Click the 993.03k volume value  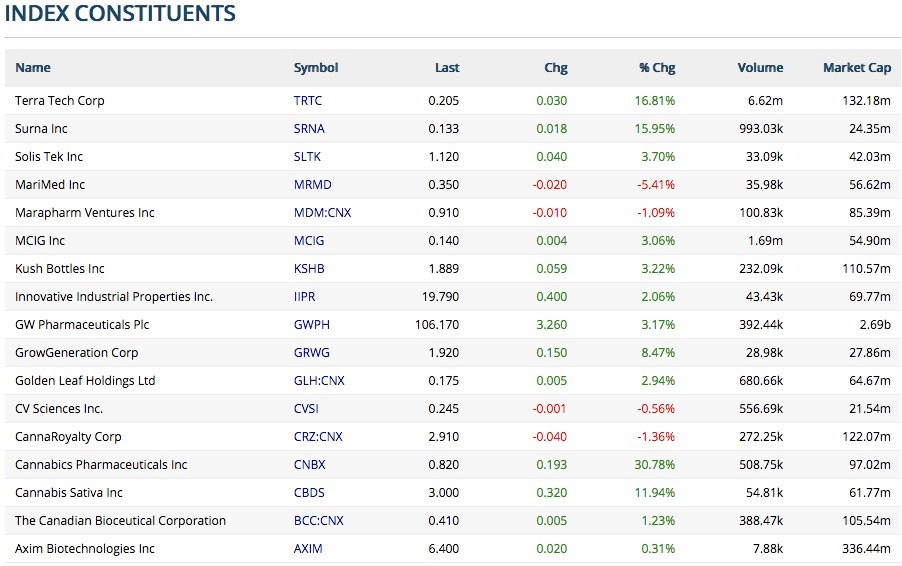(x=761, y=129)
